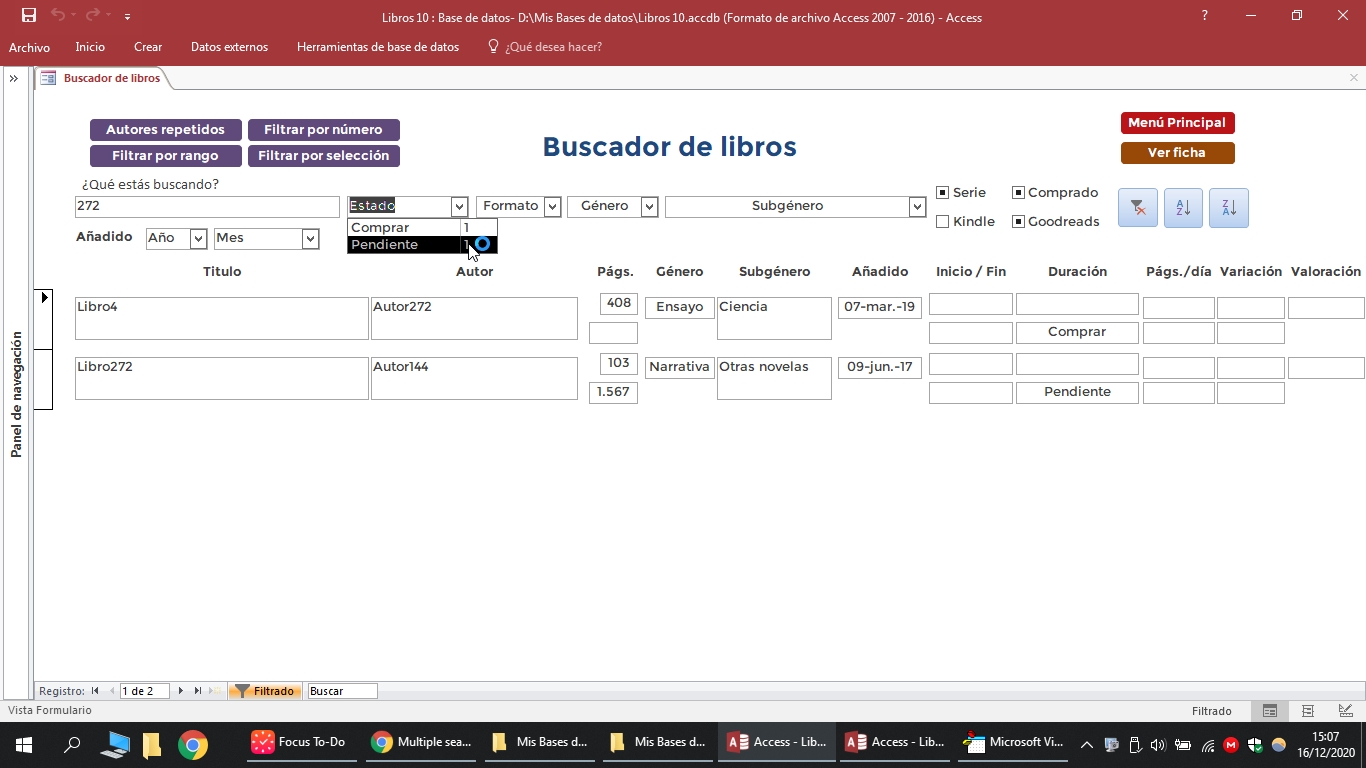Click the Filtrar por selección button
Viewport: 1366px width, 768px height.
pyautogui.click(x=323, y=156)
